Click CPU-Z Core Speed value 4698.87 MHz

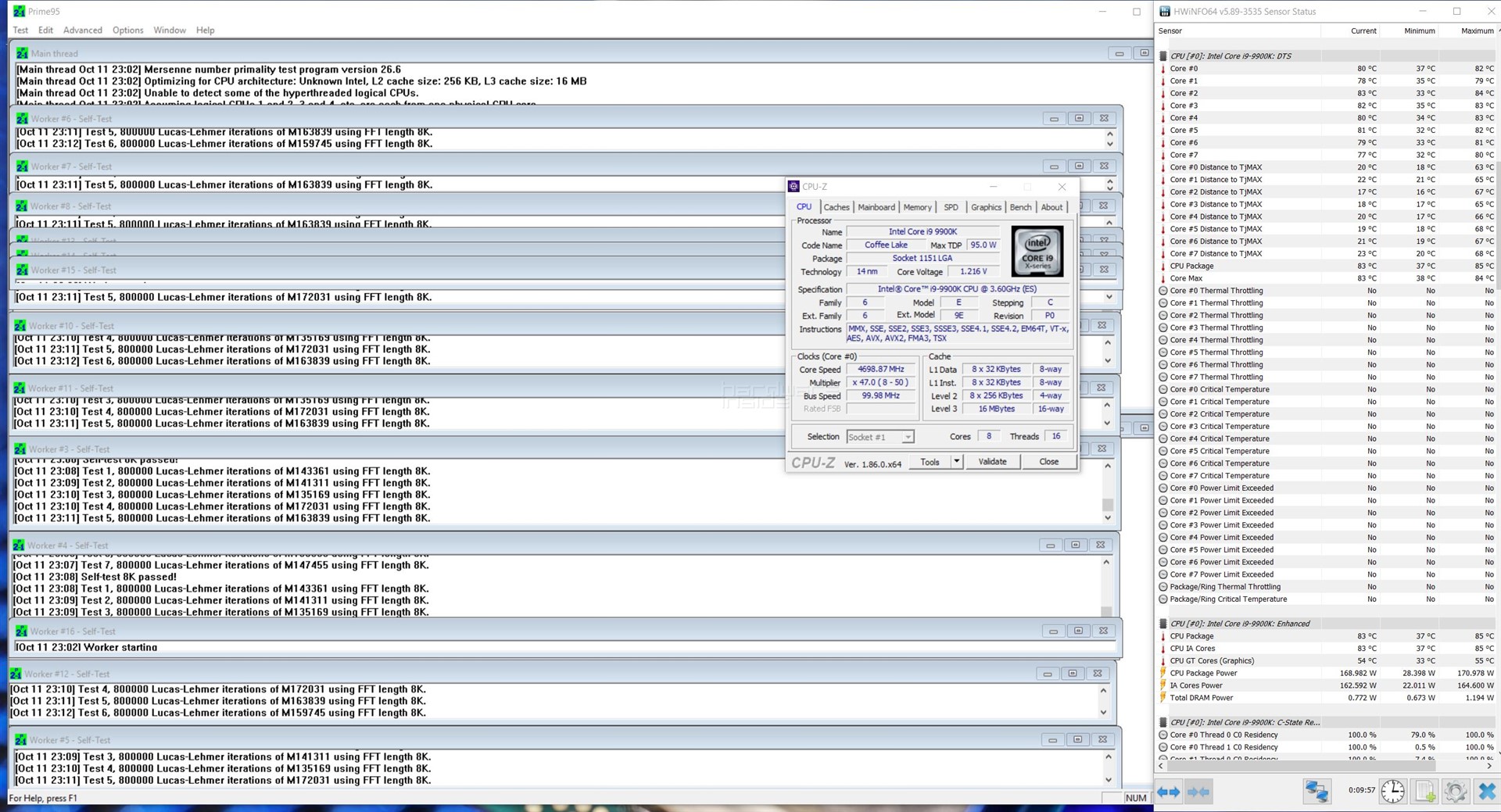(x=880, y=370)
